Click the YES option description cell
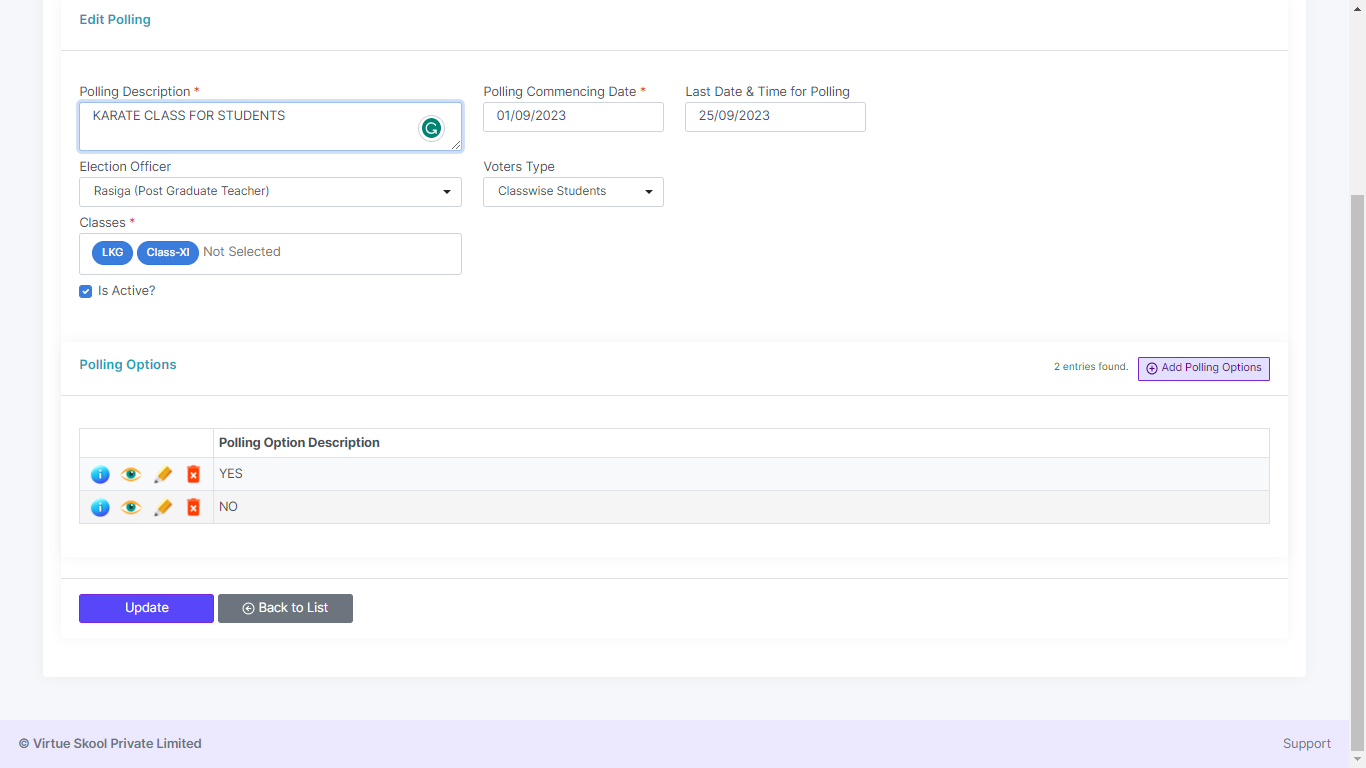This screenshot has width=1366, height=768. click(741, 474)
